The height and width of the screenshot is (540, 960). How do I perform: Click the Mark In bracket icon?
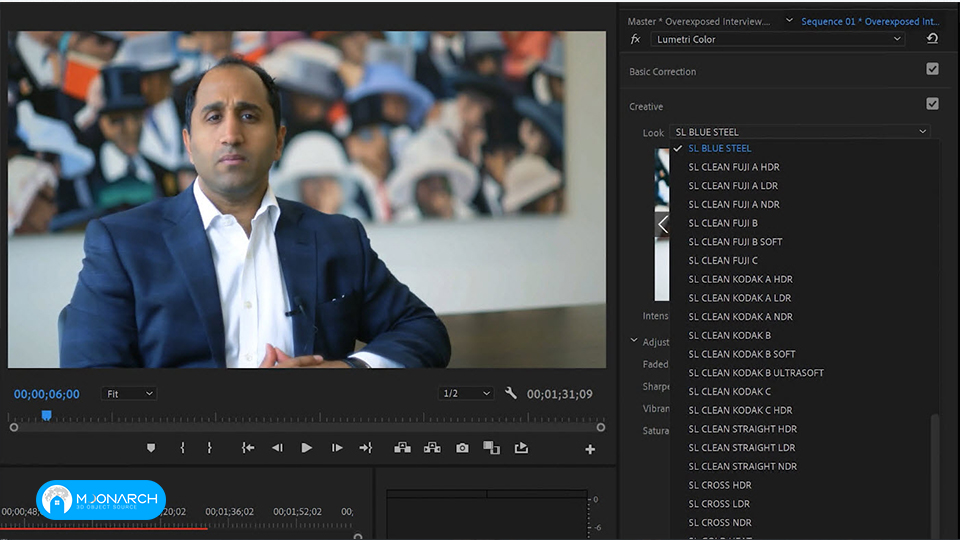182,448
